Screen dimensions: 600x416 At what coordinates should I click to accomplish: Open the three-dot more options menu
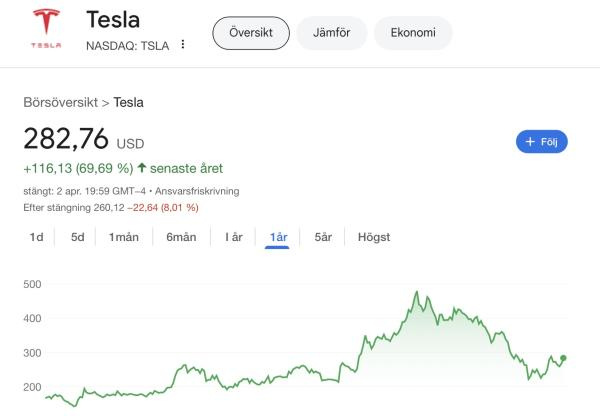pyautogui.click(x=183, y=44)
